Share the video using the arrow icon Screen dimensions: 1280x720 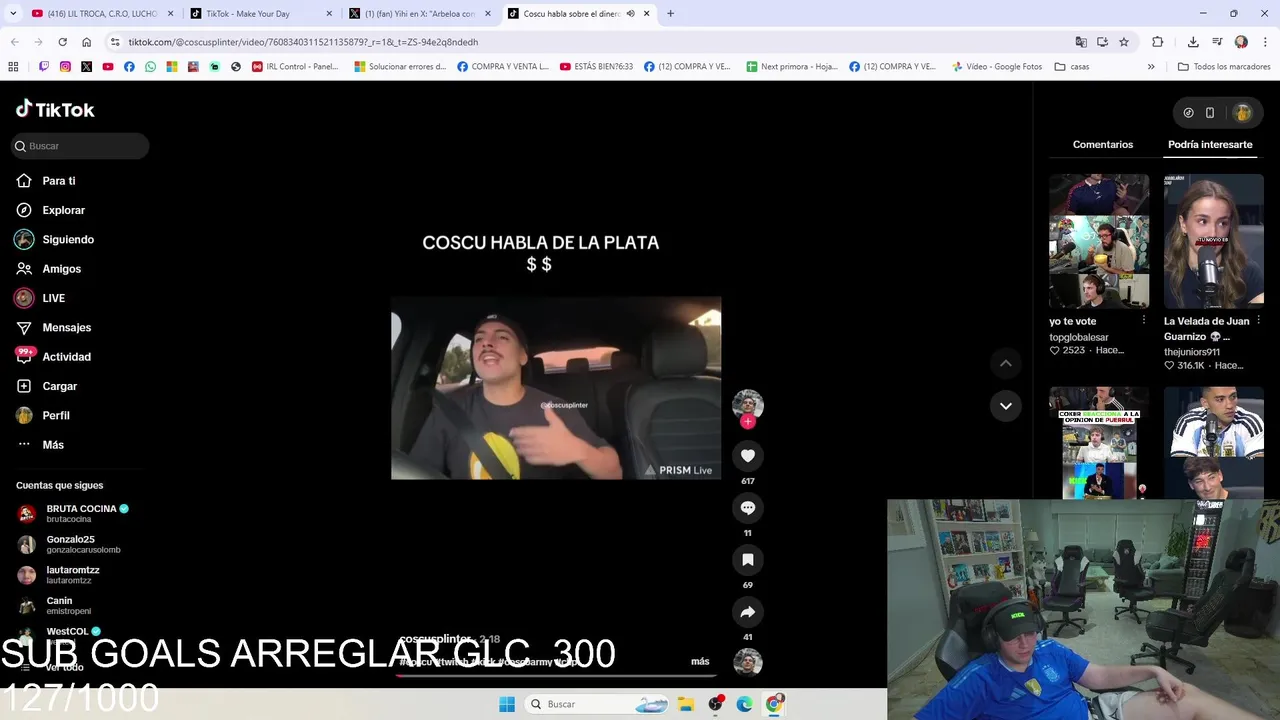[747, 612]
